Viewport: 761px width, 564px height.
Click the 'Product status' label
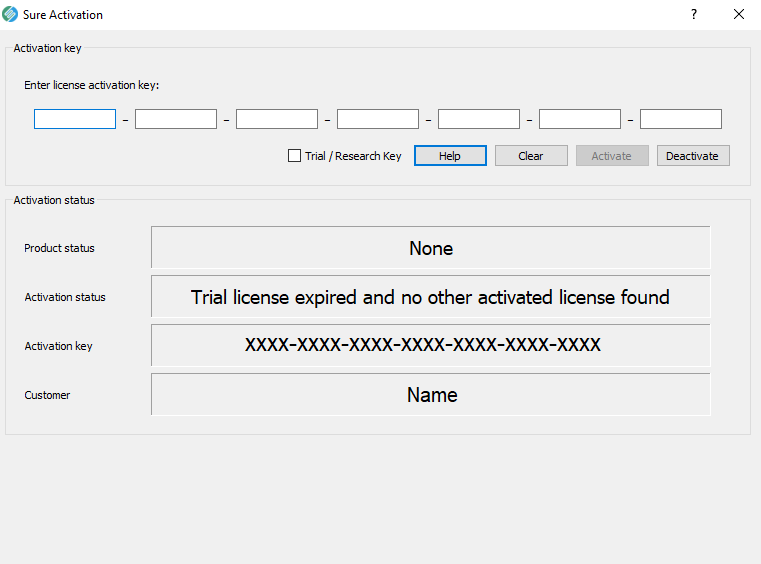(59, 248)
